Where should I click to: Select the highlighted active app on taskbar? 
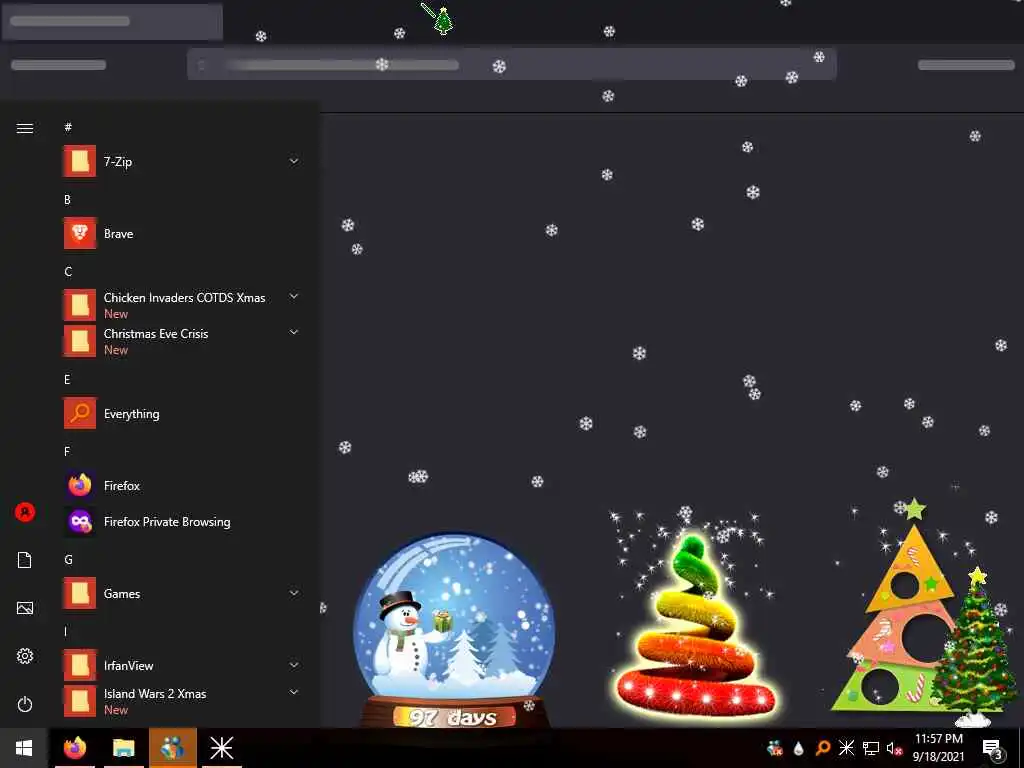point(172,748)
